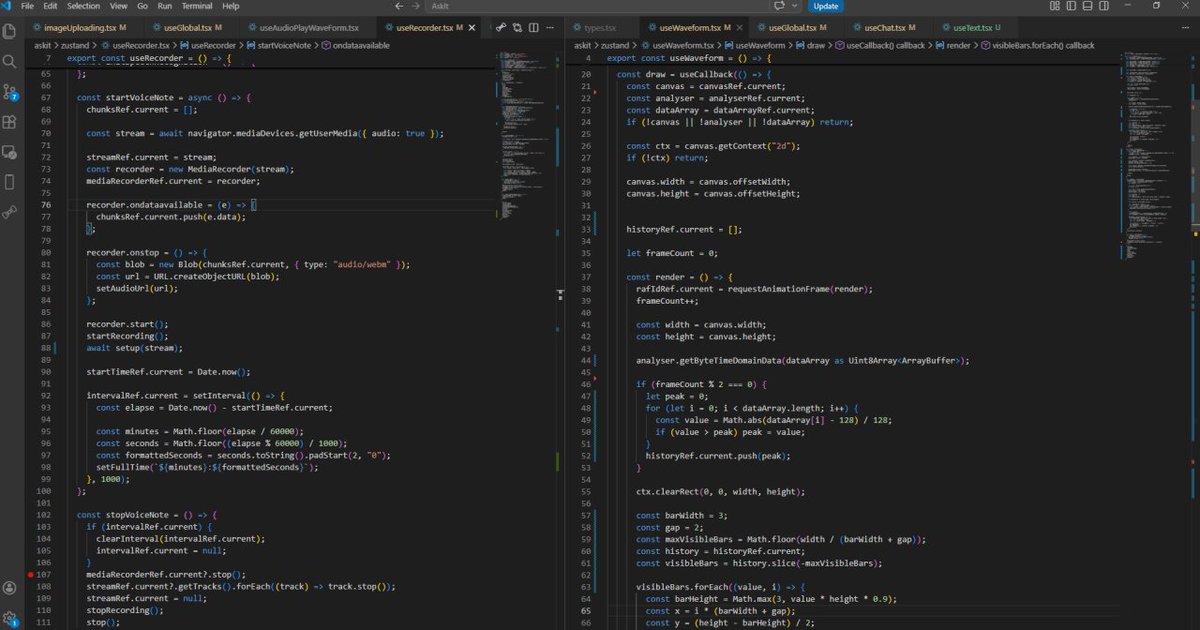Open Source Control view with badge 7
1200x630 pixels.
coord(10,92)
